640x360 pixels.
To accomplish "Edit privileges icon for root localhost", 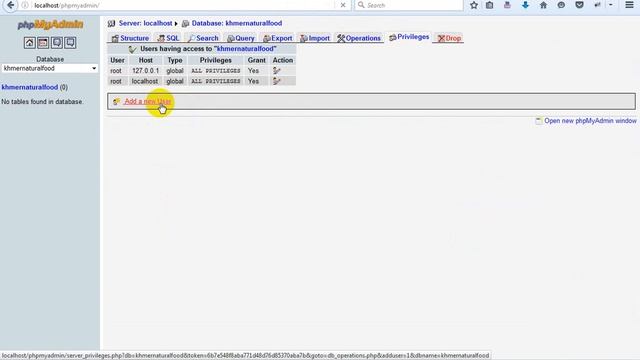I will click(277, 81).
